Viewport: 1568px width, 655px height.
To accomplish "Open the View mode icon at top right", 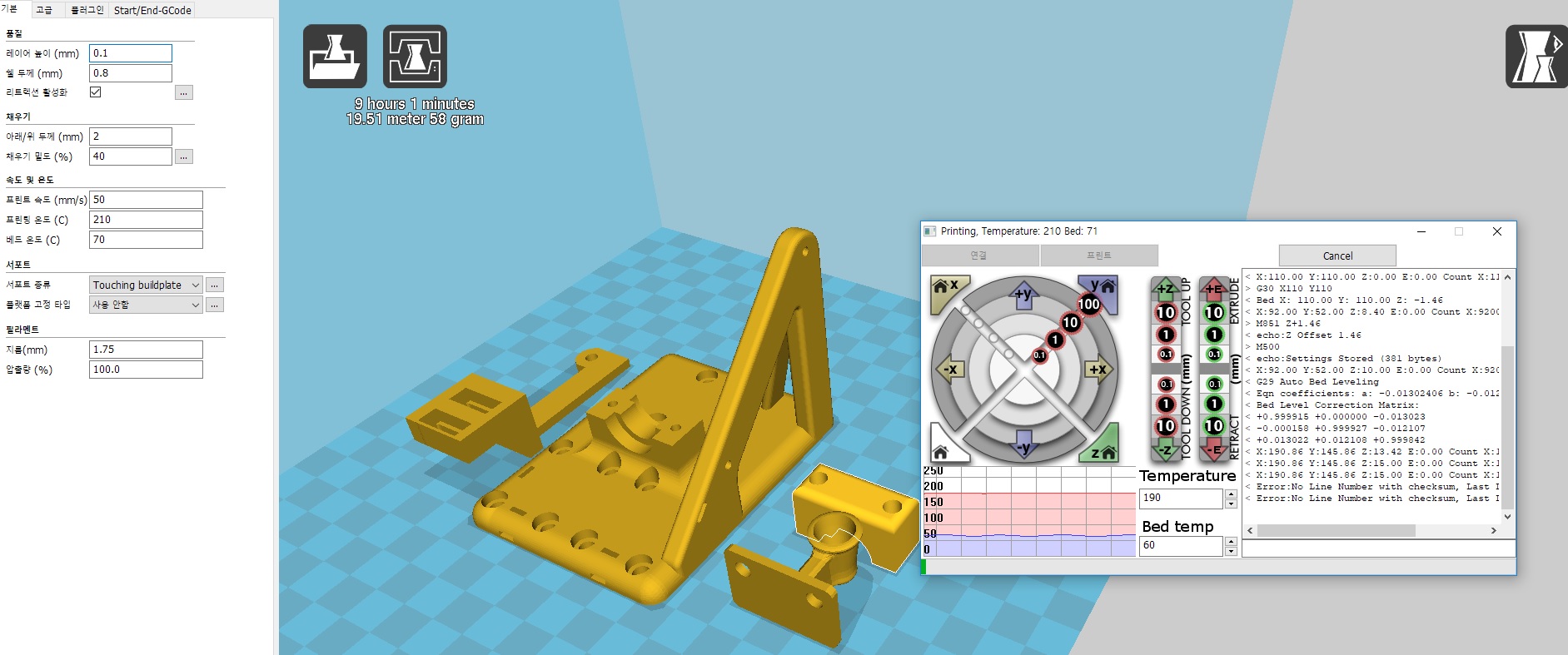I will [1536, 57].
